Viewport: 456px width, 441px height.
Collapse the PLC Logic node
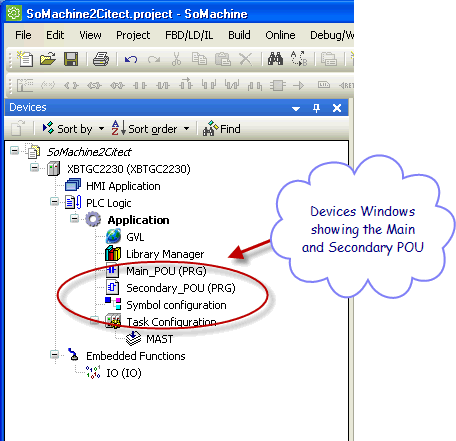point(54,201)
